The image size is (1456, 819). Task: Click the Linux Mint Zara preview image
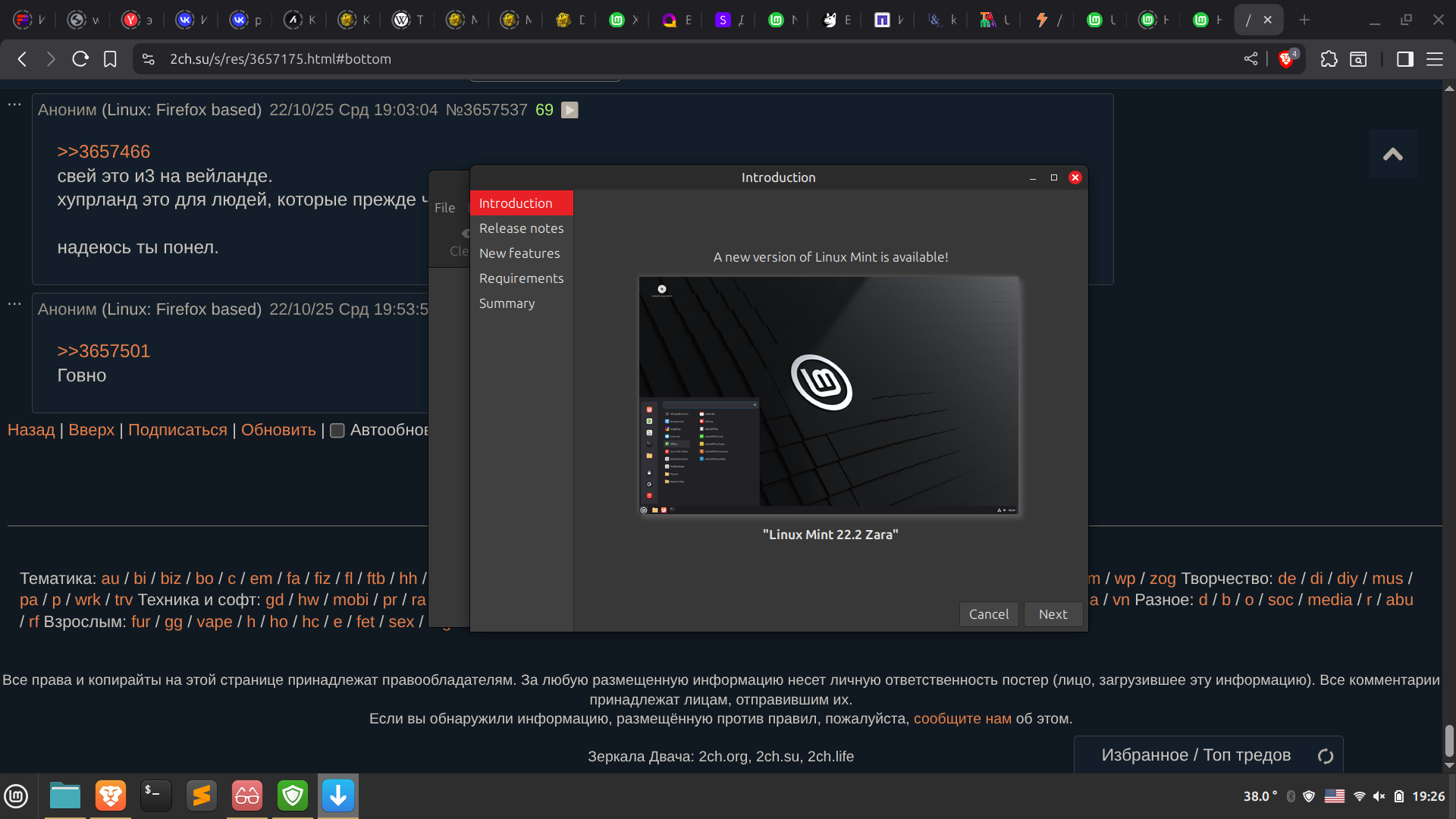828,395
